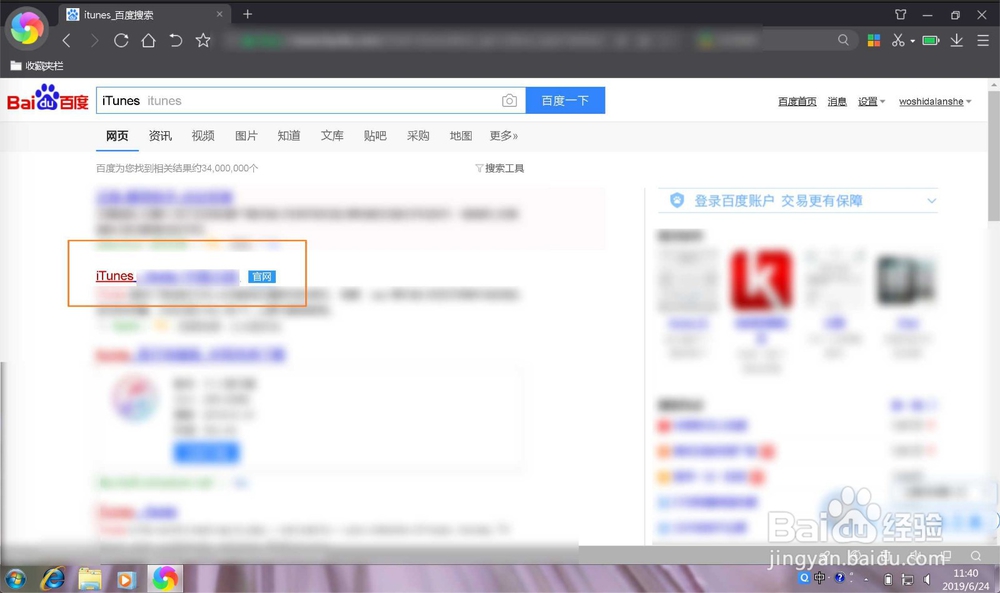1000x593 pixels.
Task: Open the Windows Start button
Action: coord(16,579)
